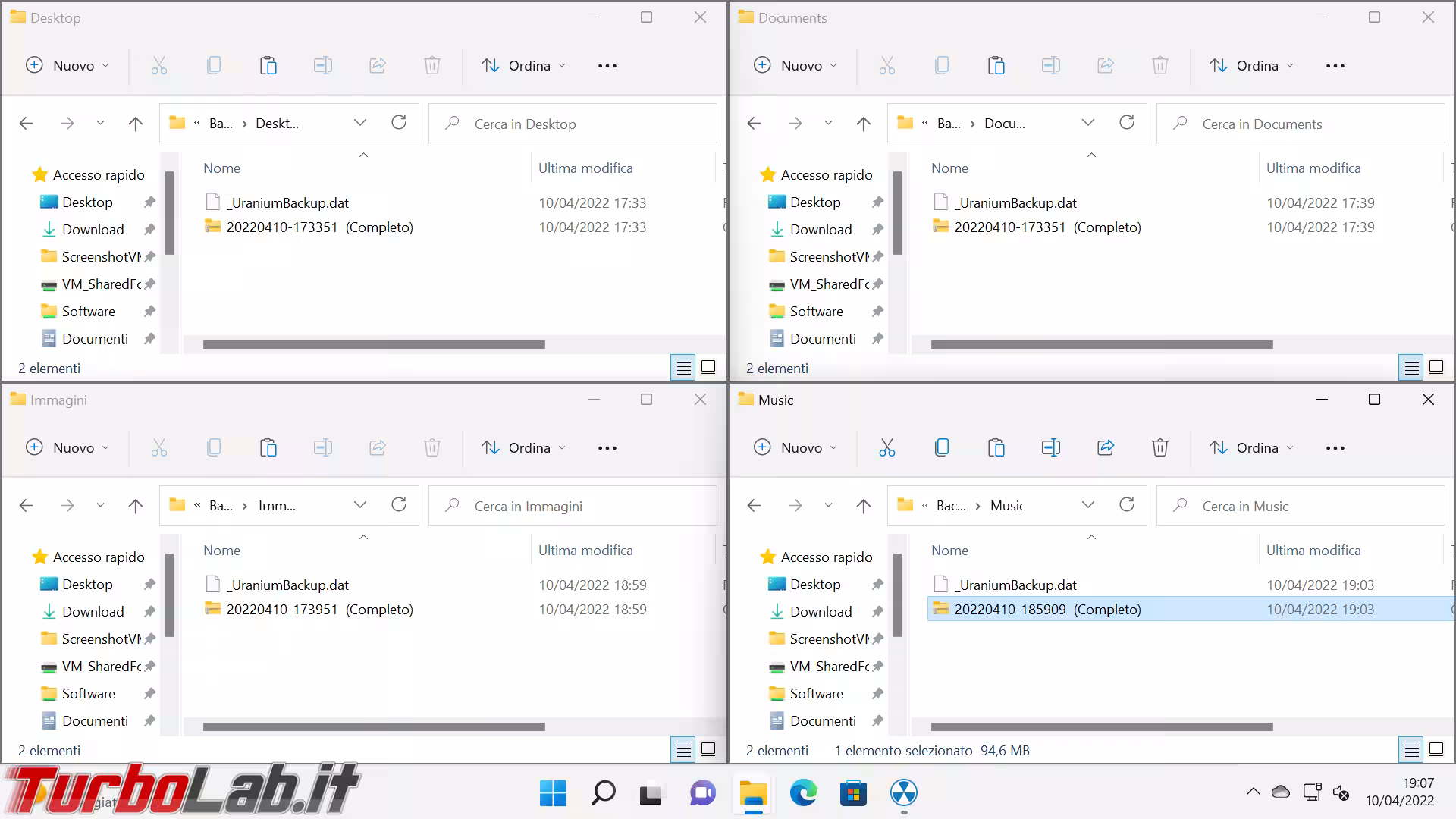Open the nuclear-icon app in the taskbar
The image size is (1456, 819).
(903, 793)
